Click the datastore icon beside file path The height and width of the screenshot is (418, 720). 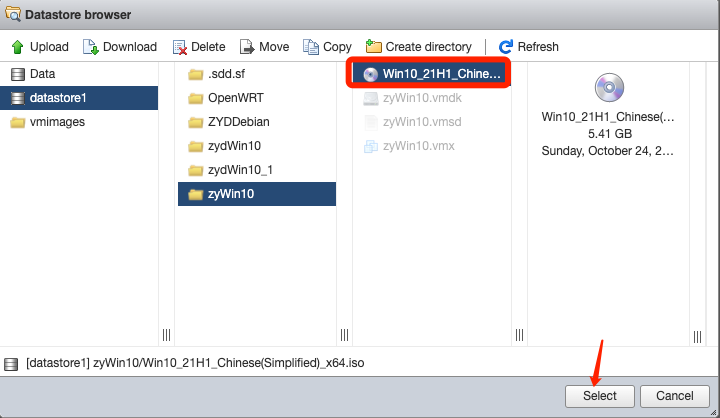(x=11, y=364)
